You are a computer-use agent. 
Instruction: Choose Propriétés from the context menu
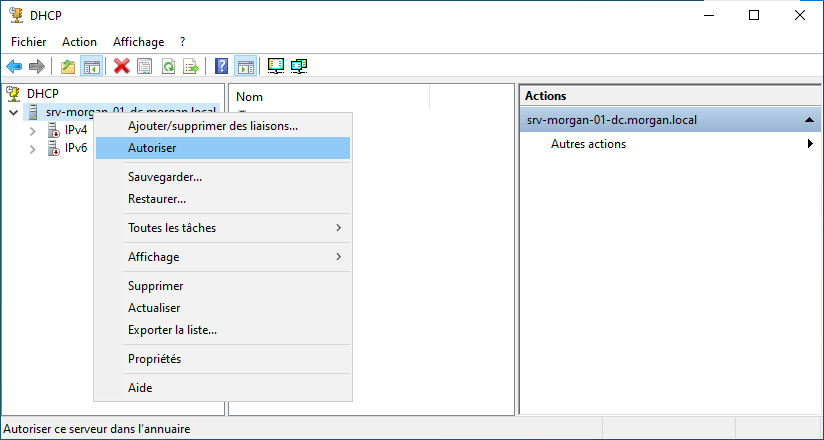click(154, 359)
